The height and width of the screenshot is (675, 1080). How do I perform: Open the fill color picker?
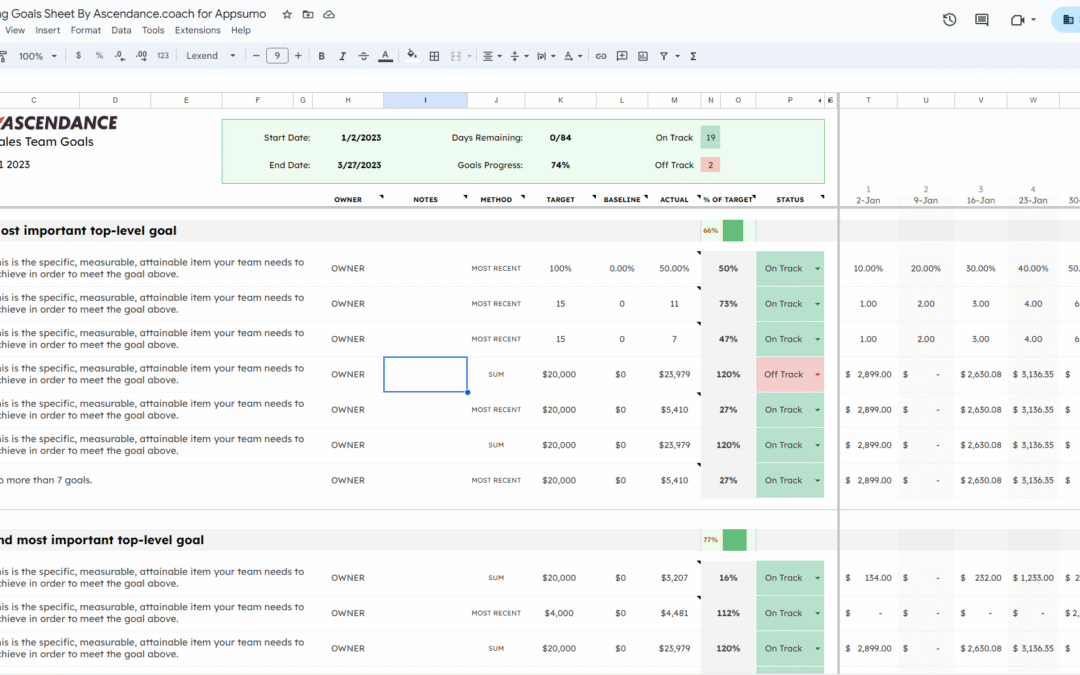click(412, 56)
